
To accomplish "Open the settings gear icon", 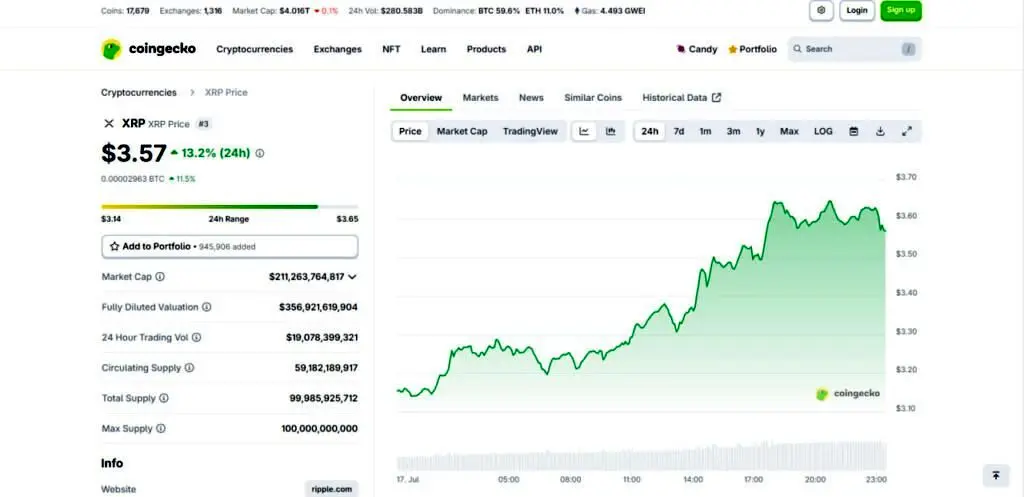I will (x=821, y=10).
